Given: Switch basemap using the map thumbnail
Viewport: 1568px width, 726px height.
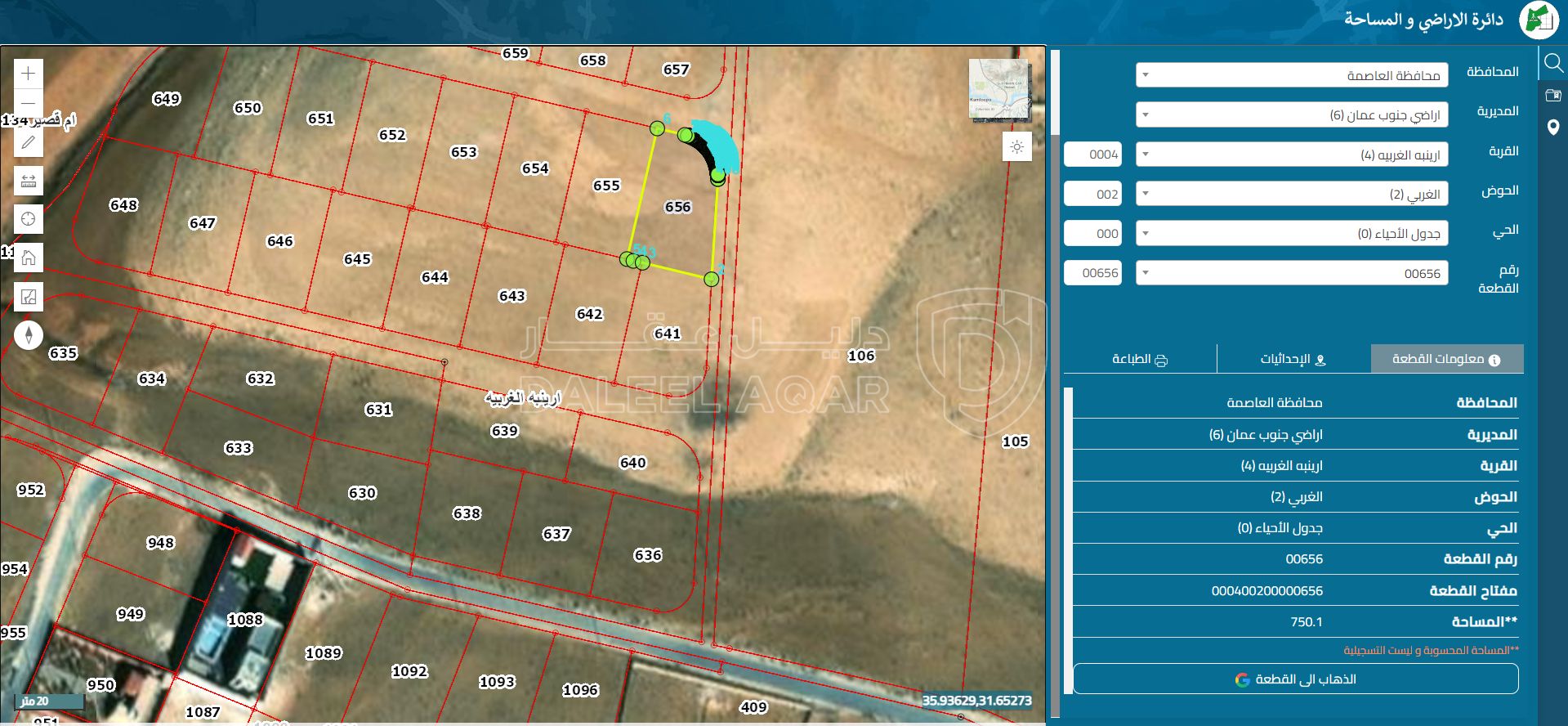Looking at the screenshot, I should [x=998, y=89].
